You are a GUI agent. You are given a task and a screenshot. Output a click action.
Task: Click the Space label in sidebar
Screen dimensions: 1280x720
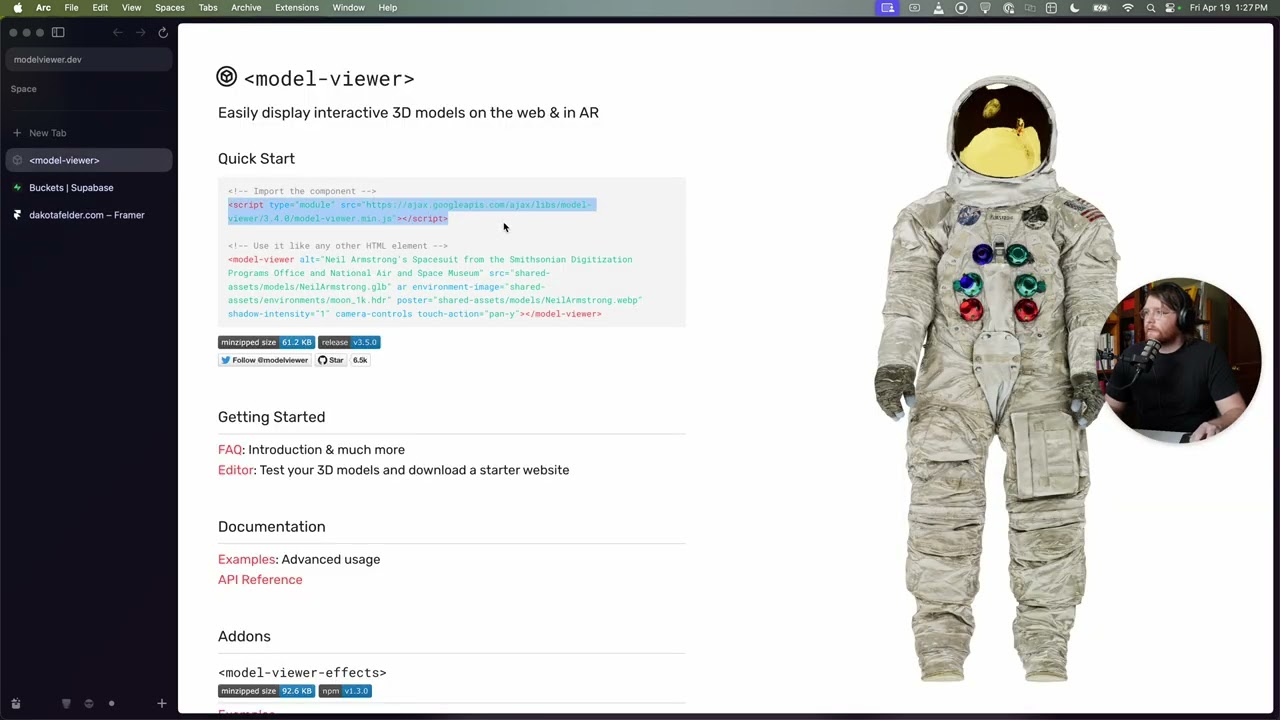pos(23,89)
